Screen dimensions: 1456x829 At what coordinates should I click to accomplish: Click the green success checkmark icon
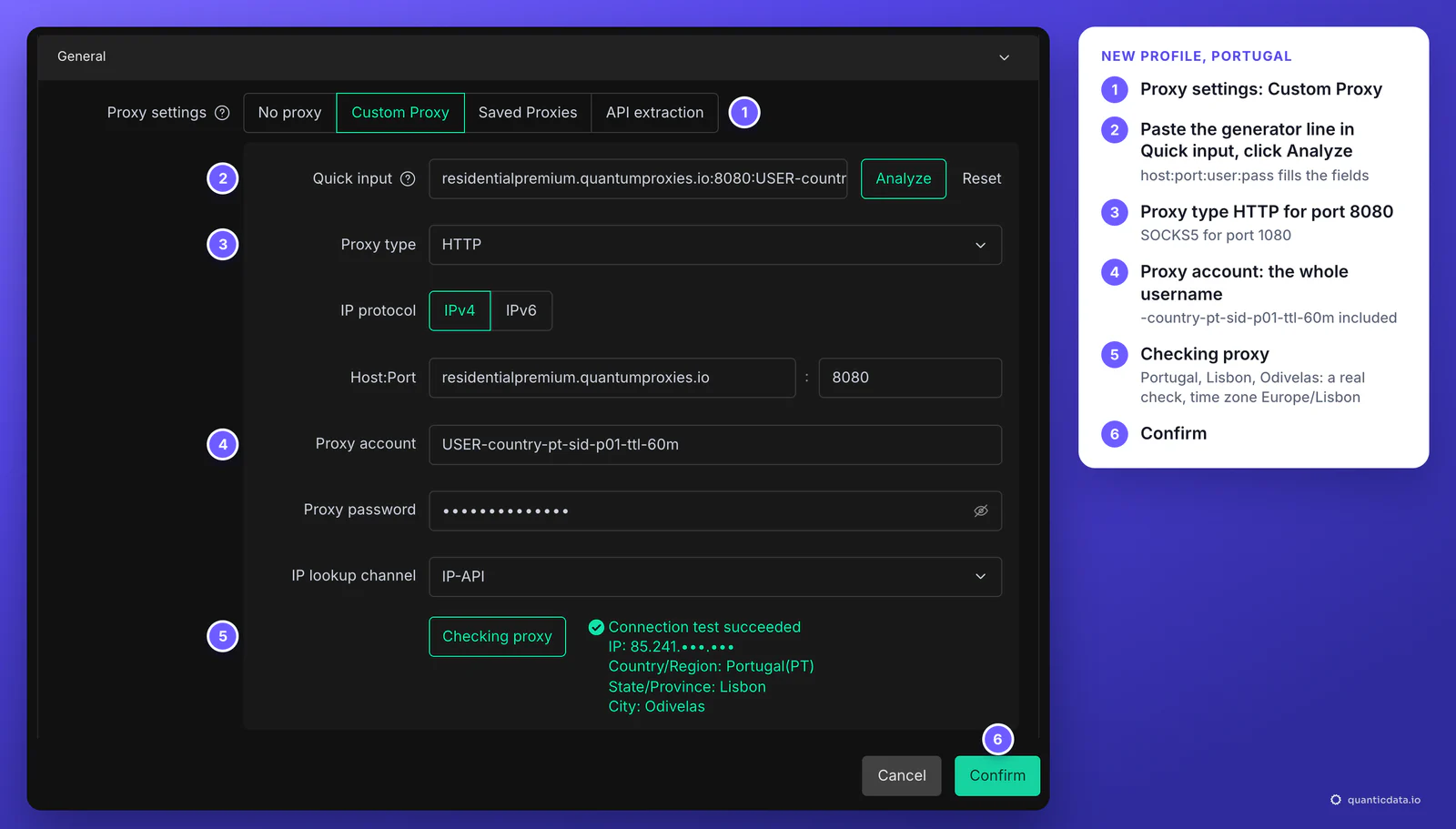[596, 627]
